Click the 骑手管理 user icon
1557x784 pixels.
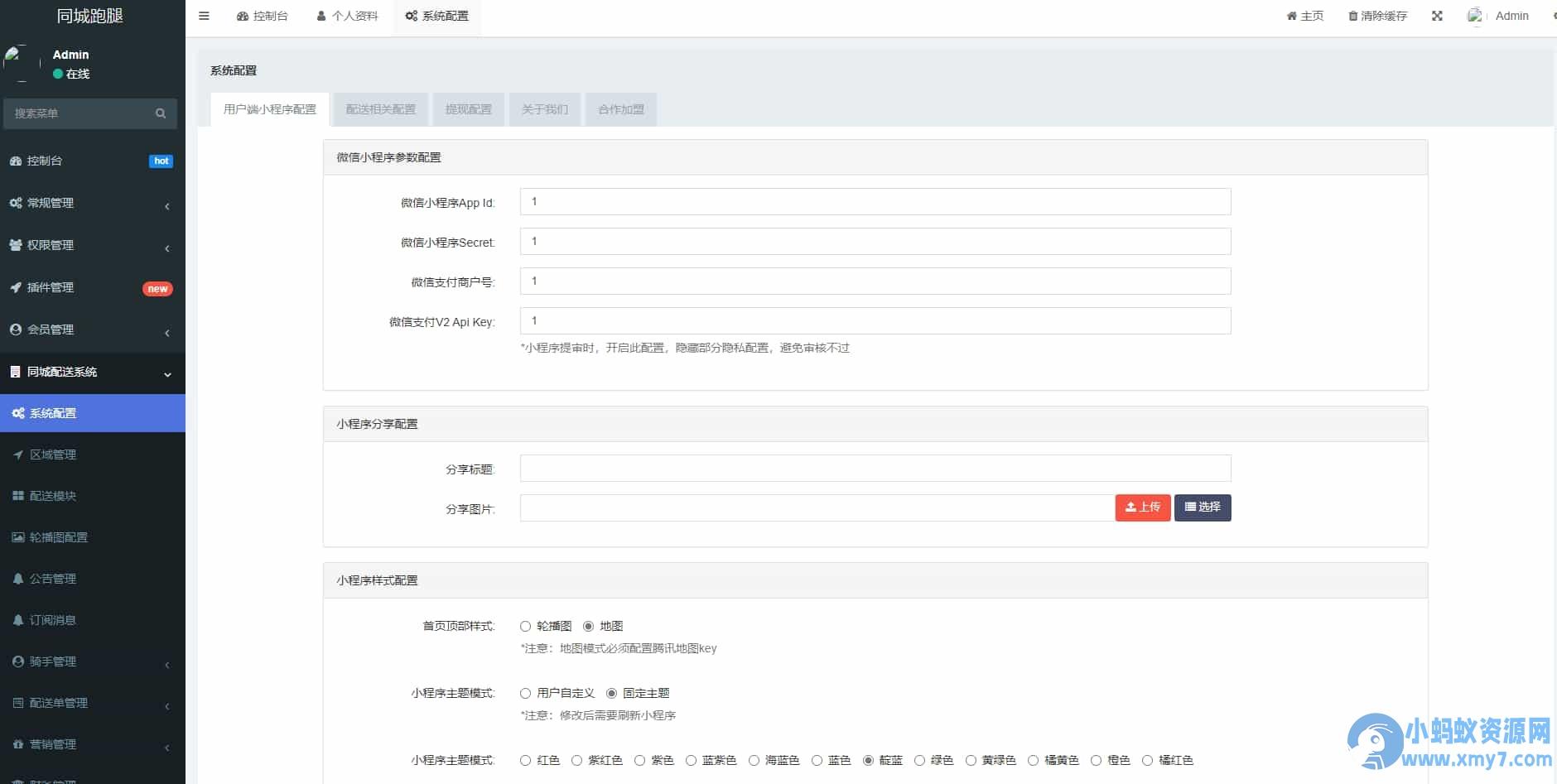coord(18,661)
